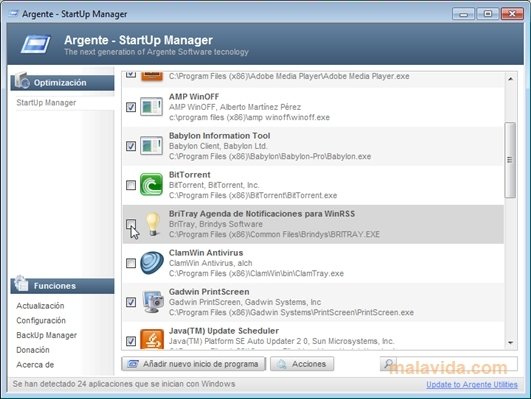The height and width of the screenshot is (399, 531).
Task: Click the Optimización section icon
Action: point(22,80)
